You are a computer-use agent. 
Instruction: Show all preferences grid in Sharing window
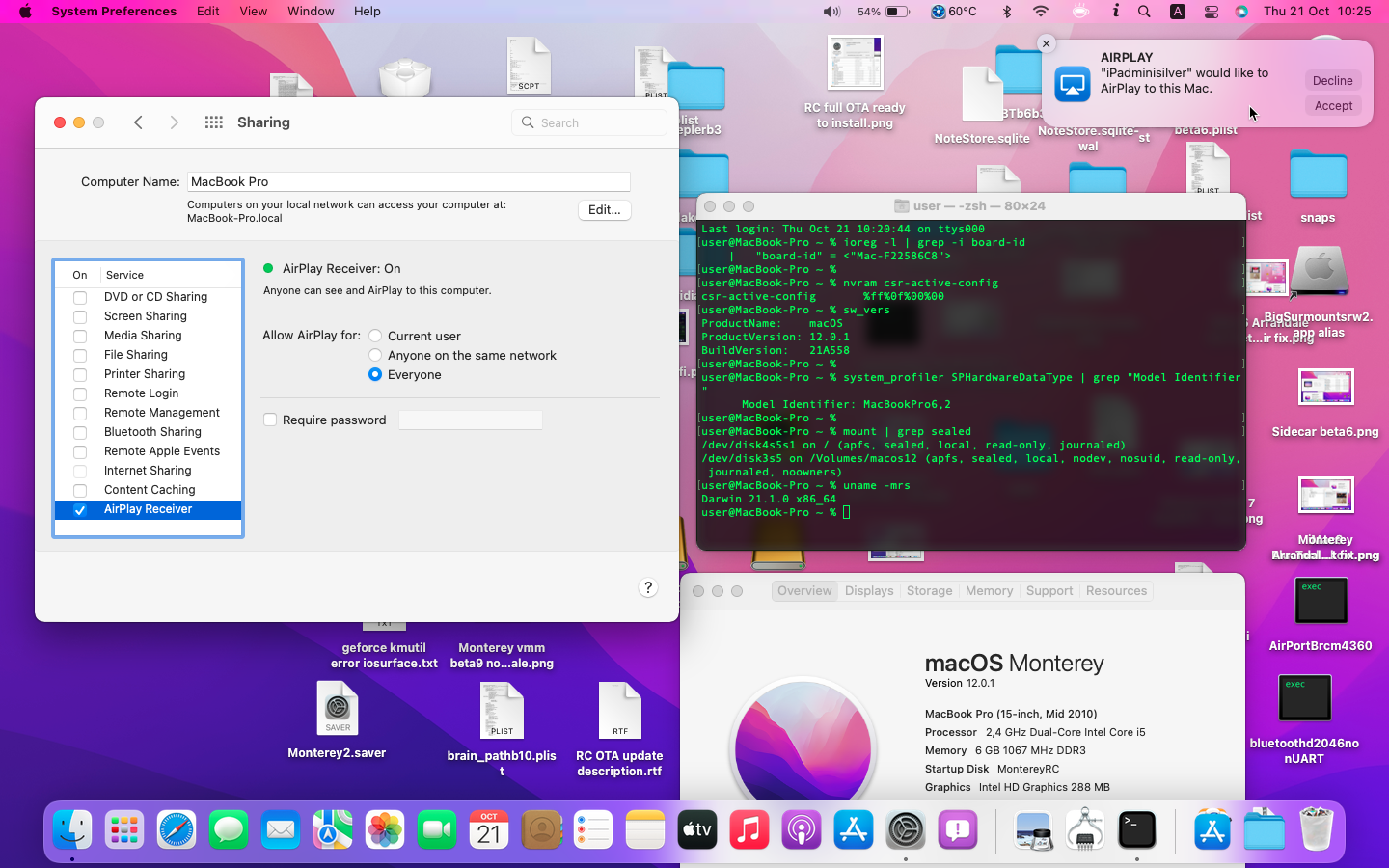[214, 122]
